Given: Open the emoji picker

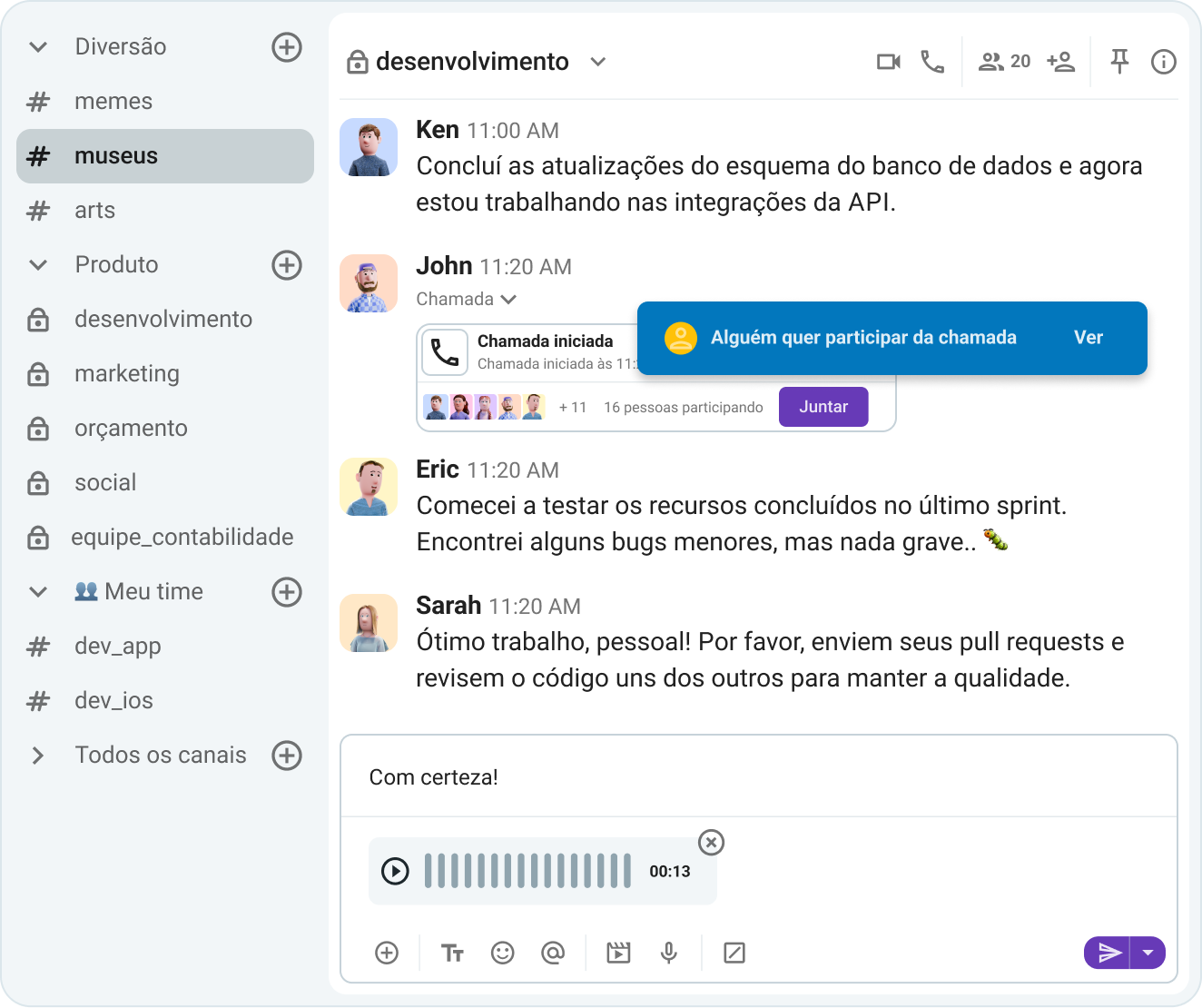Looking at the screenshot, I should pos(503,953).
